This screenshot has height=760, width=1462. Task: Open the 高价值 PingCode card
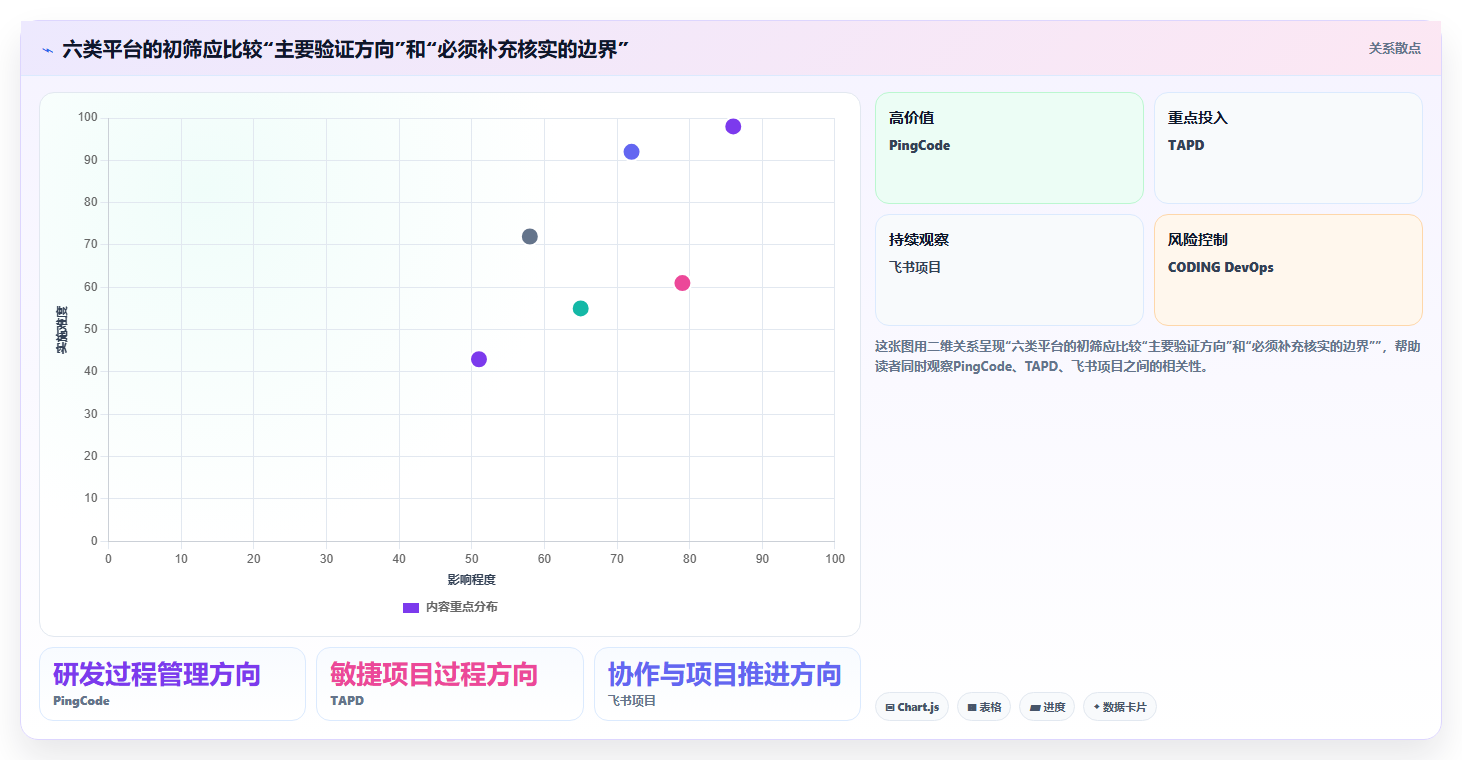point(1009,148)
